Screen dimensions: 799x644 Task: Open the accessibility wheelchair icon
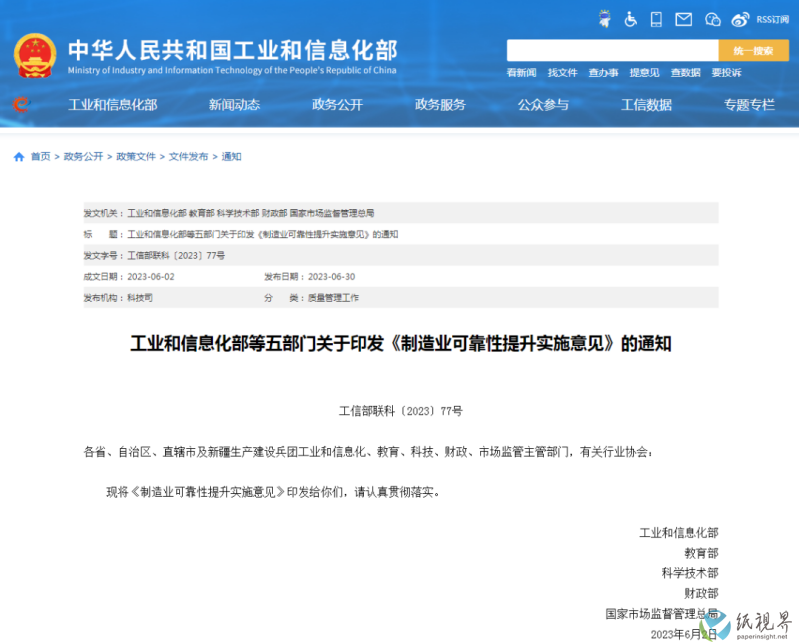click(630, 19)
